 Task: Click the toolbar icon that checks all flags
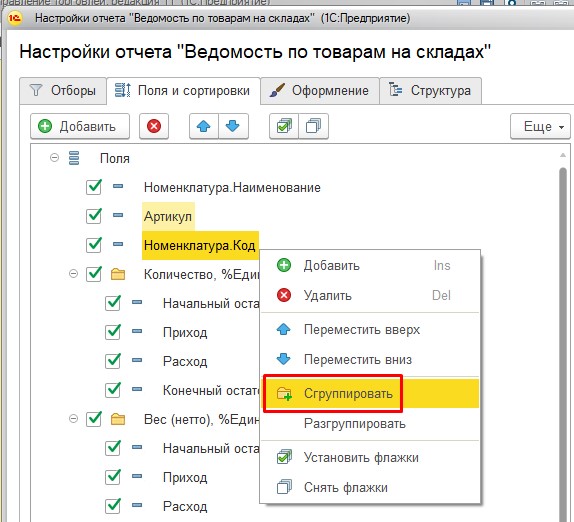tap(284, 126)
